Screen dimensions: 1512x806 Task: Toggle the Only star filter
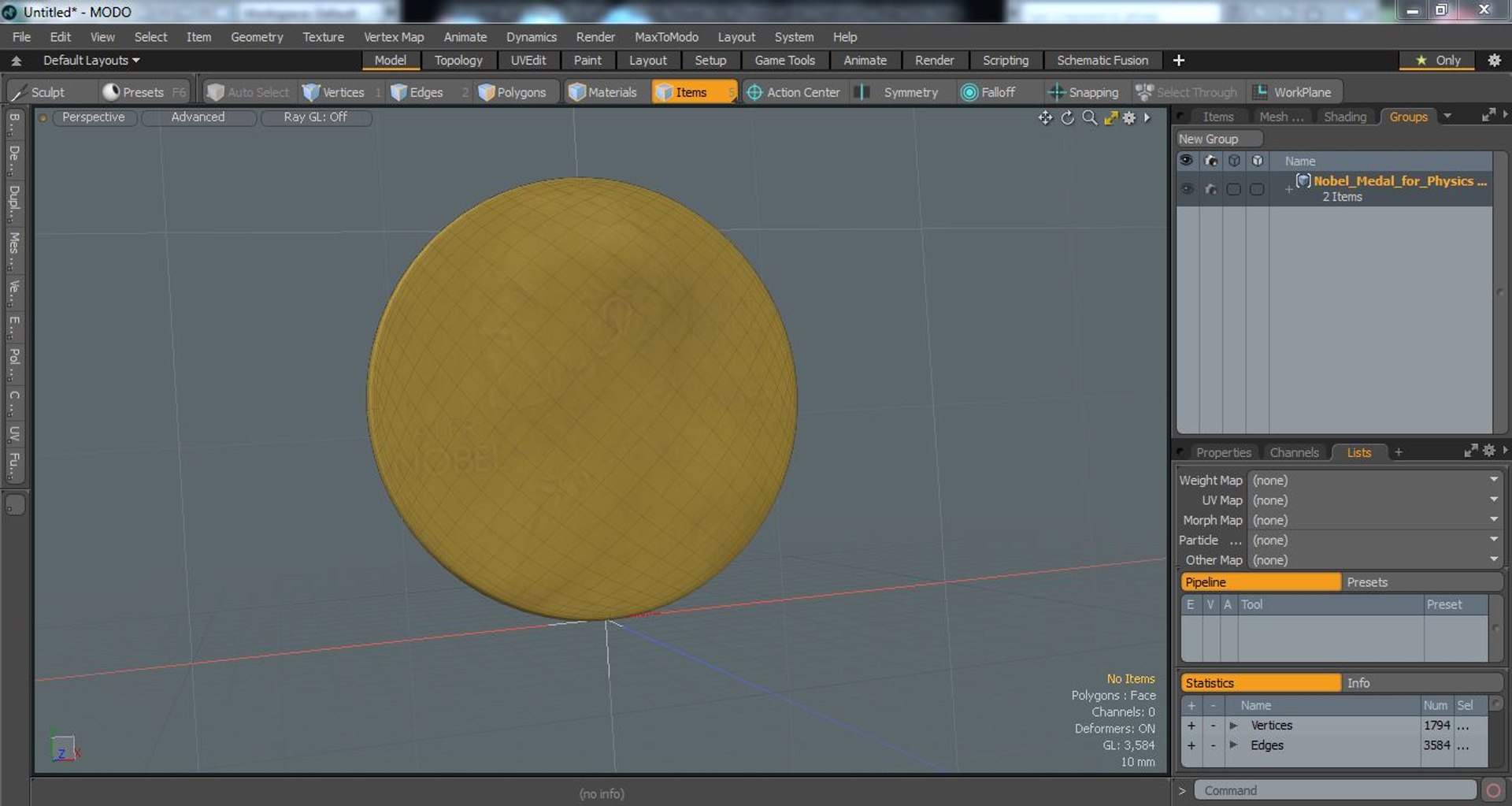pos(1437,60)
